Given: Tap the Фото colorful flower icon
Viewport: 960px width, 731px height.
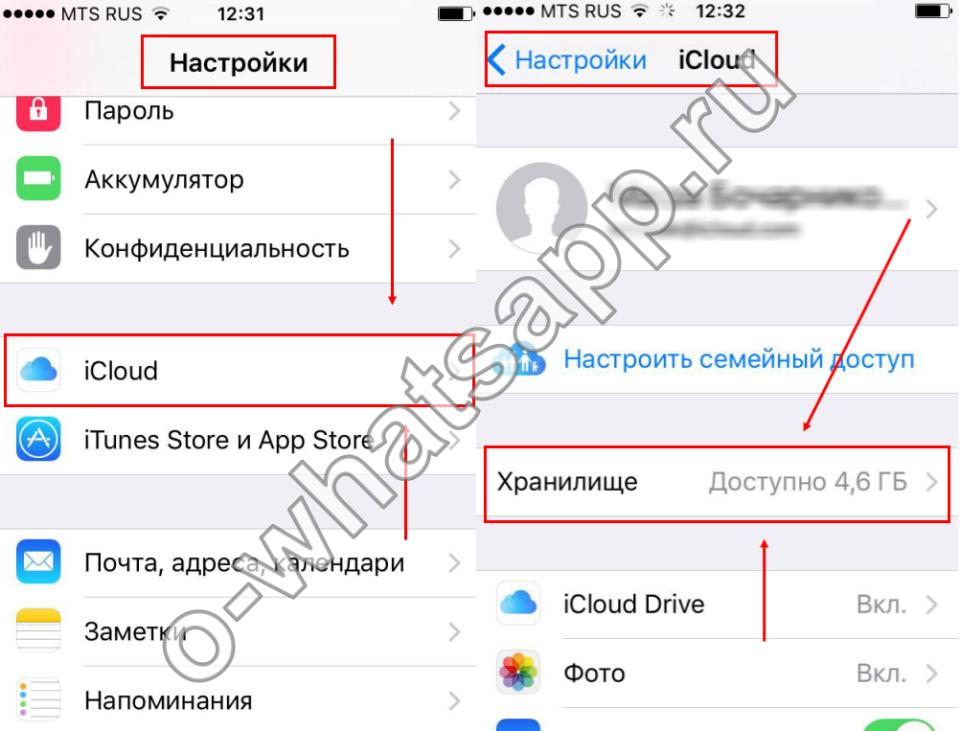Looking at the screenshot, I should [518, 672].
